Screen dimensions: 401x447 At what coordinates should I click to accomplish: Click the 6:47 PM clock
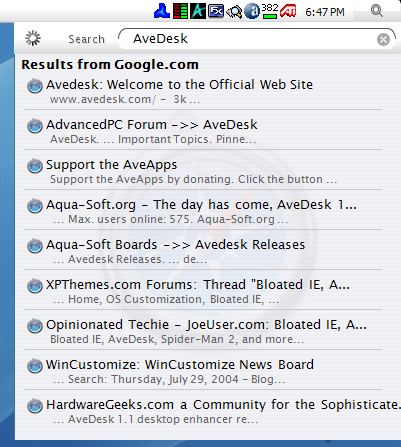pyautogui.click(x=325, y=12)
